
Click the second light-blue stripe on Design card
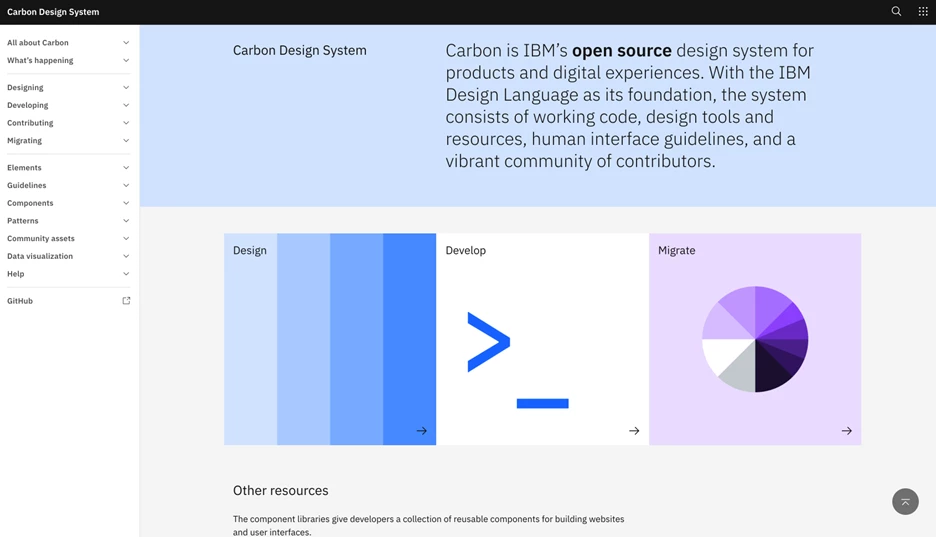click(303, 339)
